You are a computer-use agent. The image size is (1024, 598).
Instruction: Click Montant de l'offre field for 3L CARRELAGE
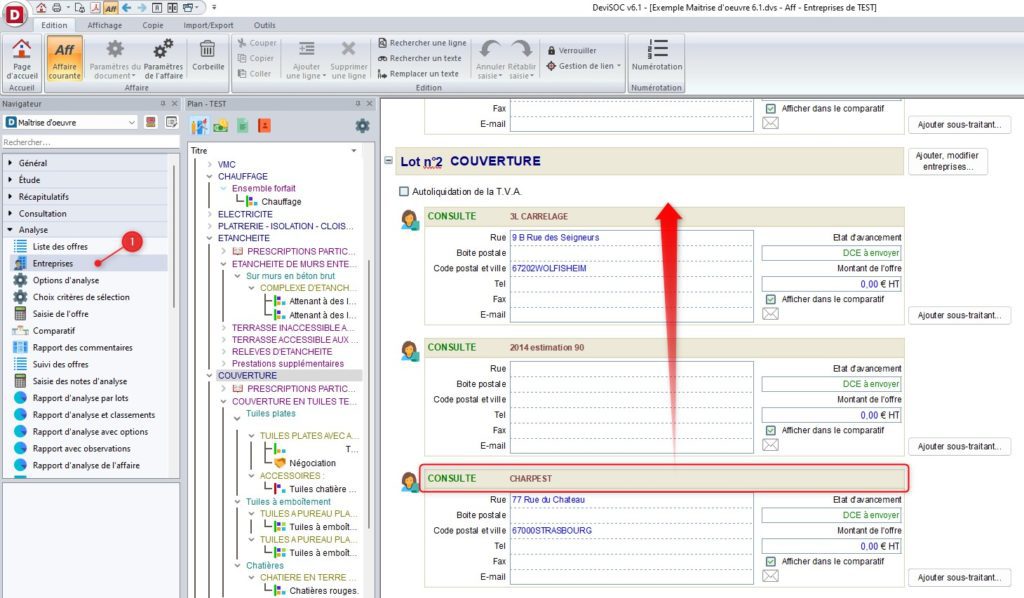(831, 284)
